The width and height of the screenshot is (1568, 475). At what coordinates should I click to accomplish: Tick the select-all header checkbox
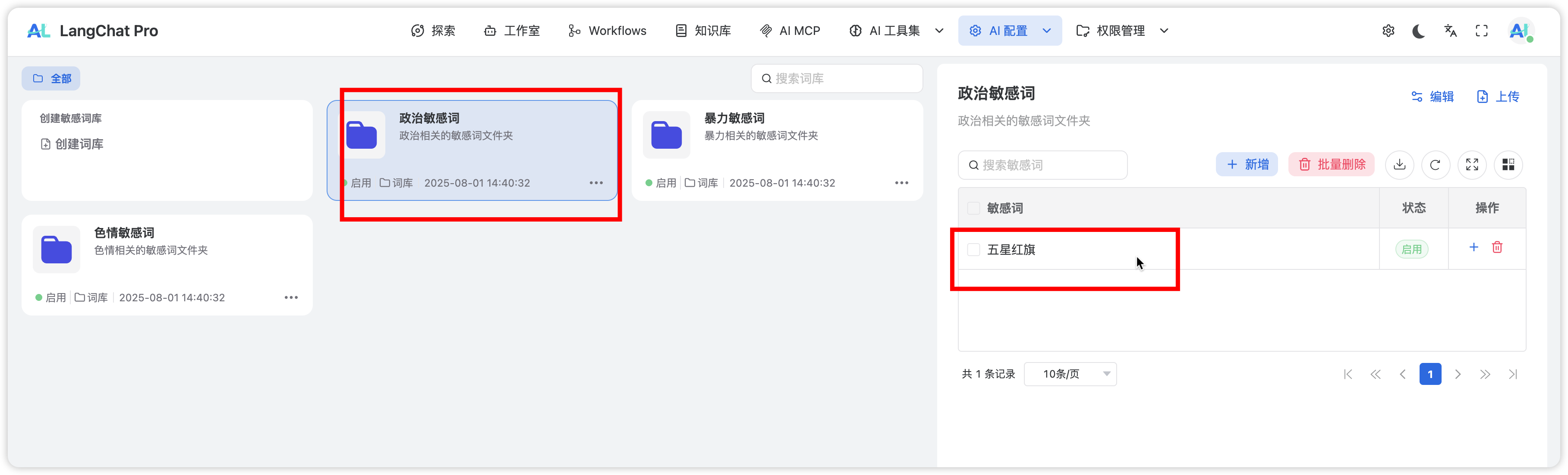click(973, 209)
